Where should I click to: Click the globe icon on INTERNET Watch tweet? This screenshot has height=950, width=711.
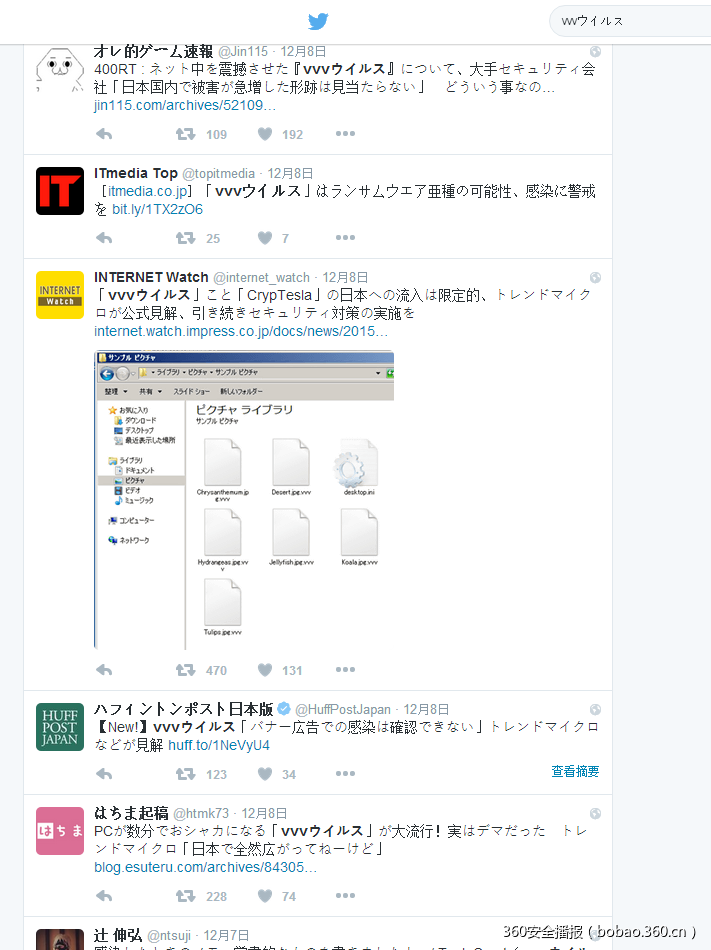[595, 277]
